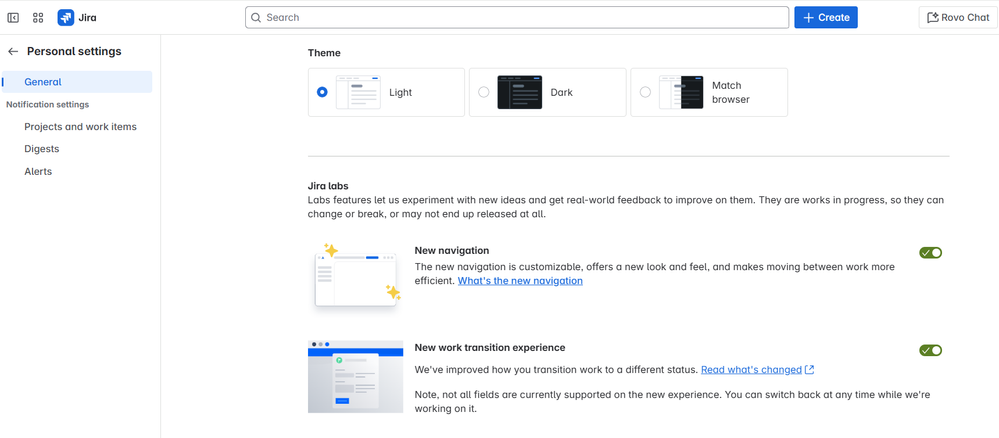This screenshot has height=438, width=999.
Task: Open the General settings page
Action: point(77,82)
